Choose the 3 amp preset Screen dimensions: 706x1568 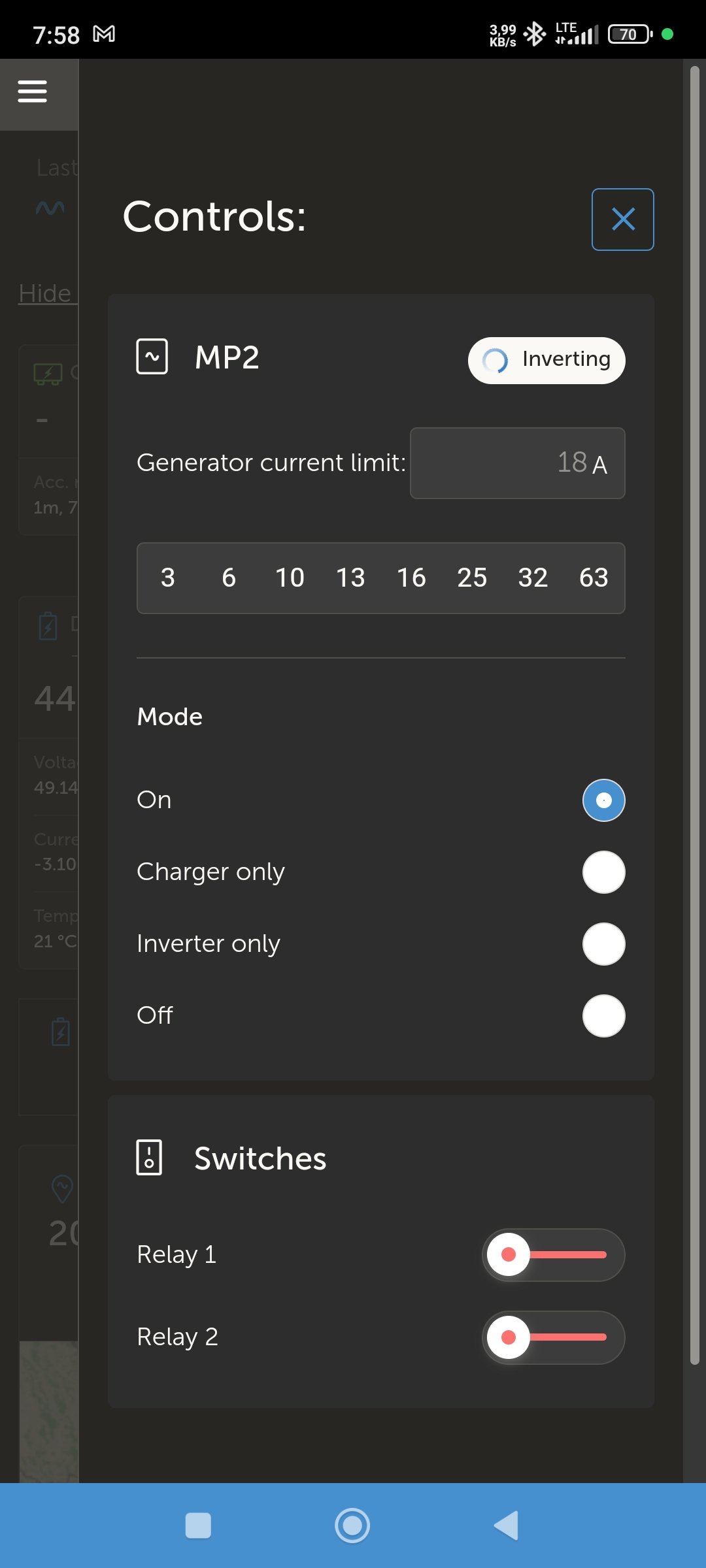click(168, 578)
